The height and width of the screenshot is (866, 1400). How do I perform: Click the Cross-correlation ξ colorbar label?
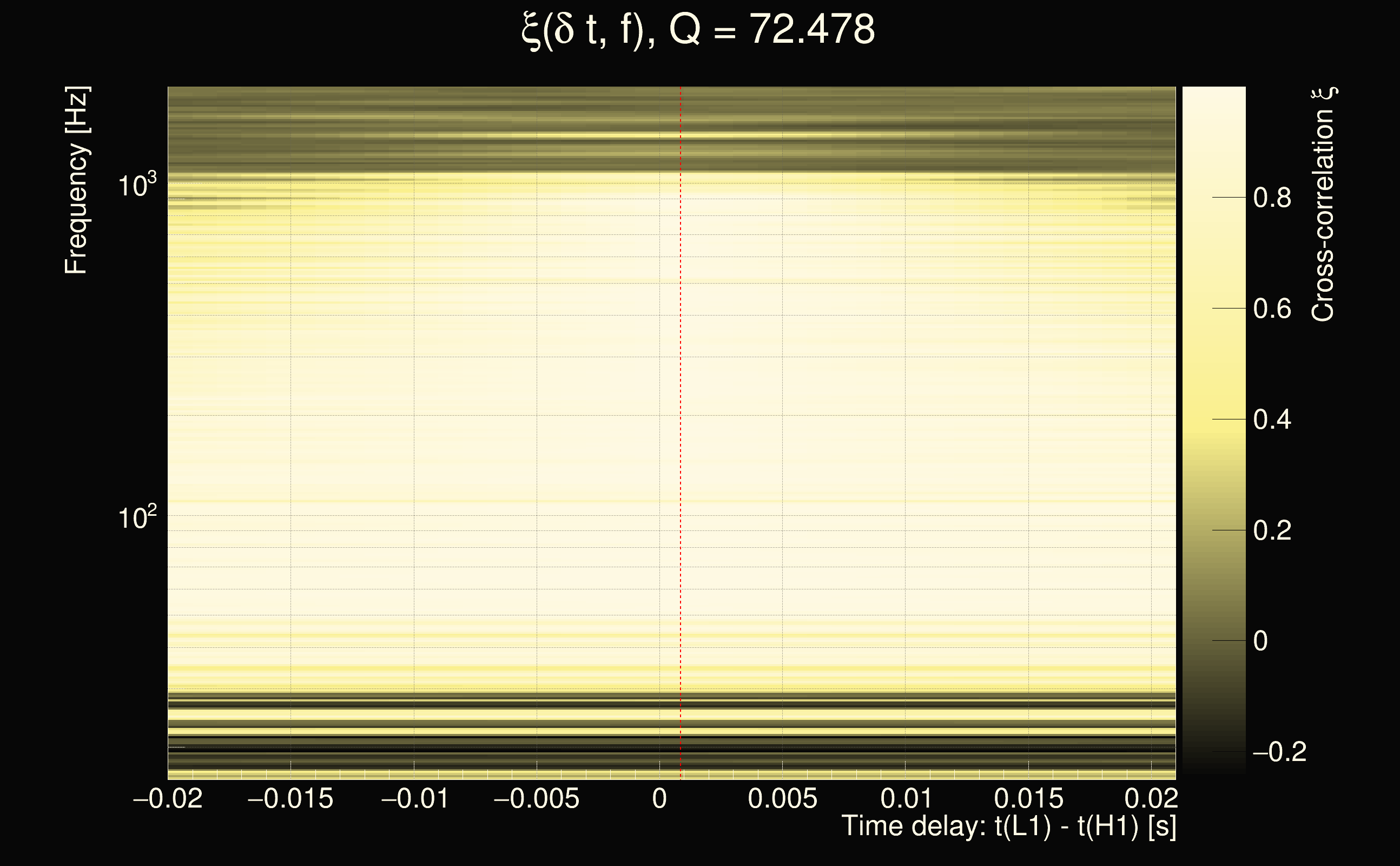1323,205
